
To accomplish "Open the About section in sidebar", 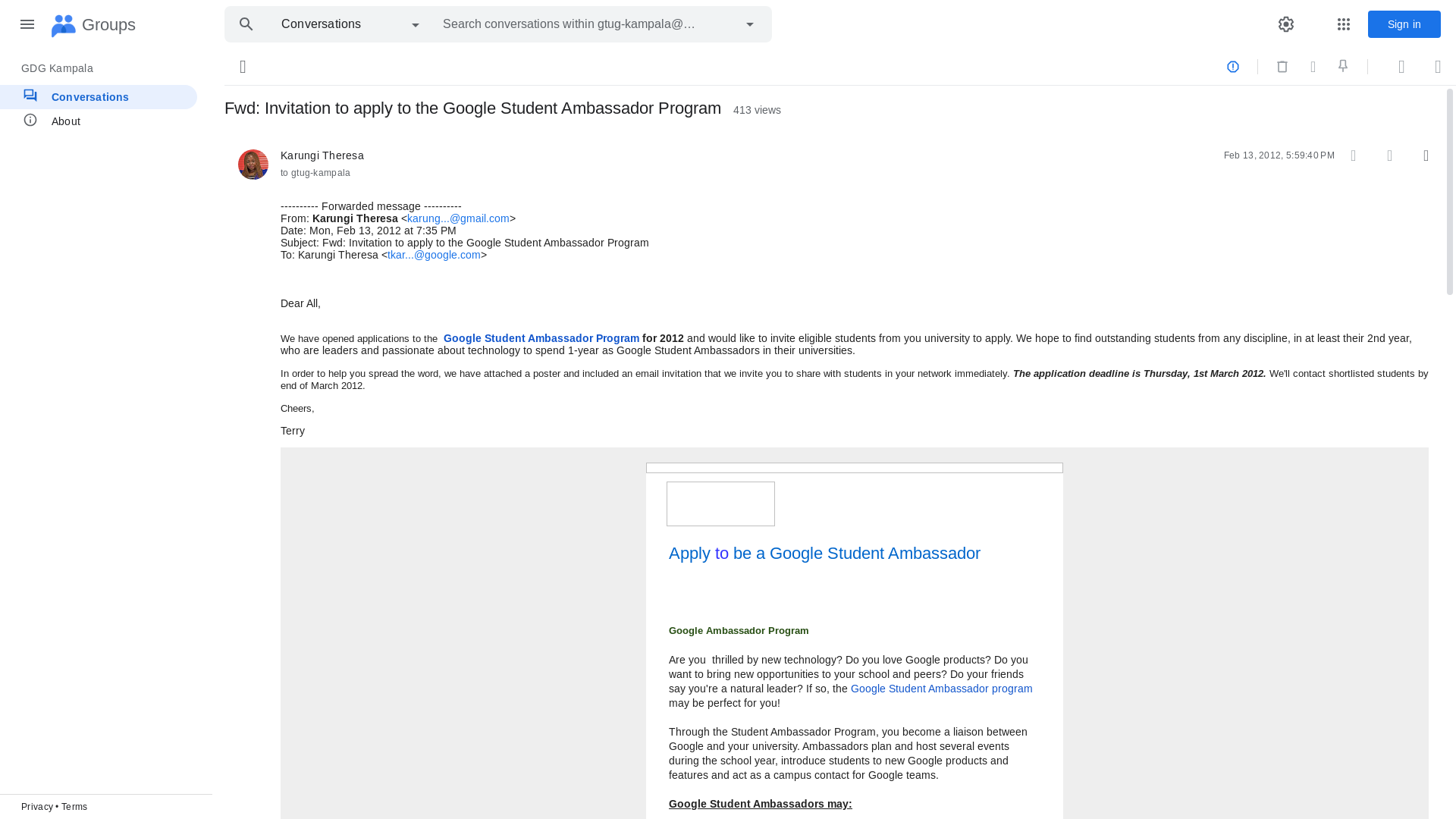I will [x=99, y=121].
